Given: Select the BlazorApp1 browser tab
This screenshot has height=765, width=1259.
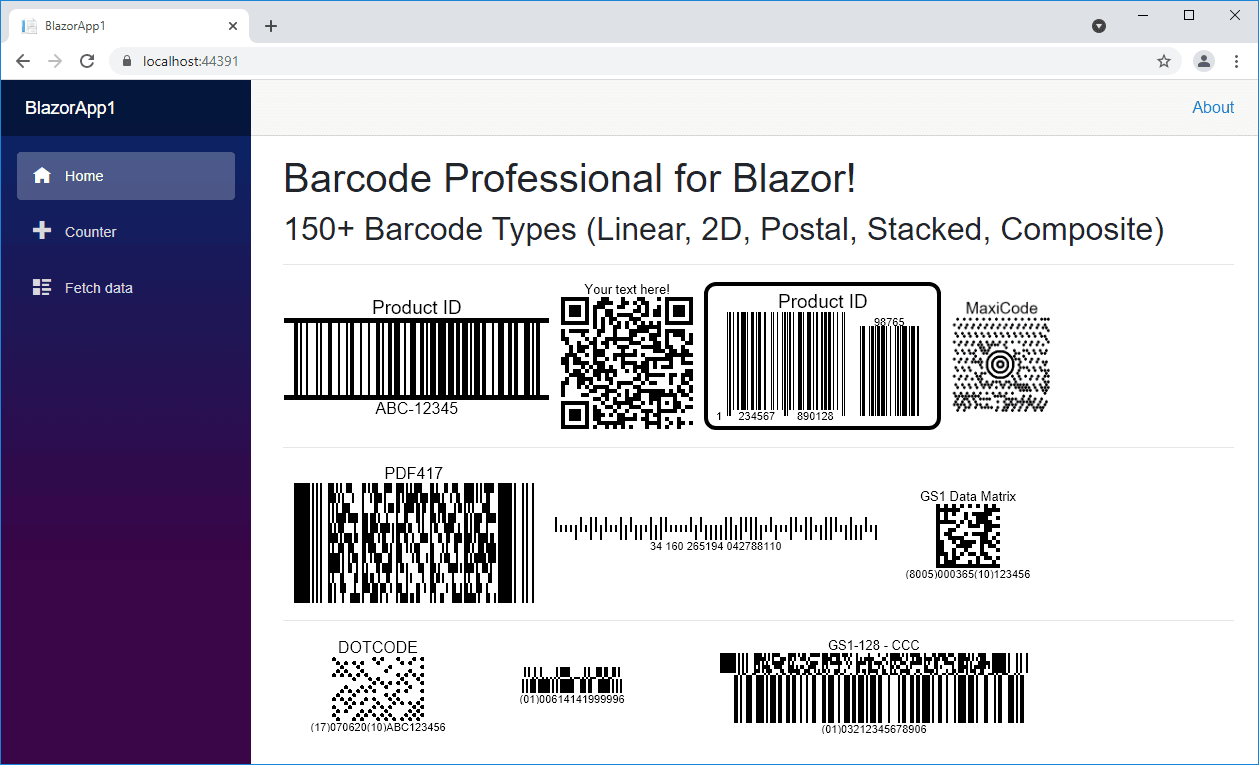Looking at the screenshot, I should pos(130,26).
